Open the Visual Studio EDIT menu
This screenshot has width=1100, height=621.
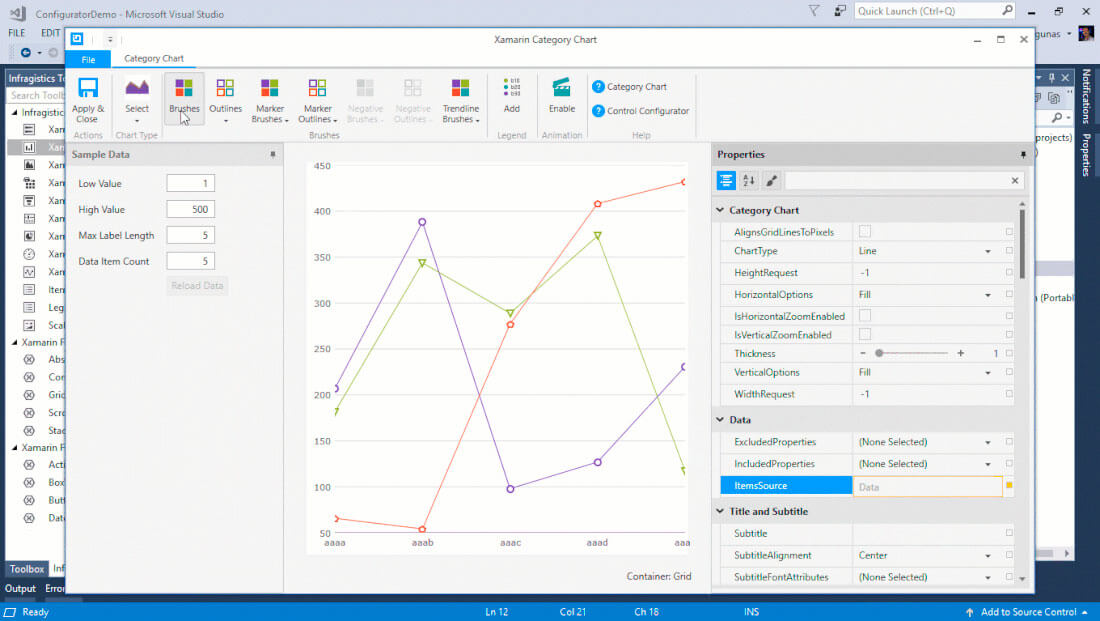(50, 33)
